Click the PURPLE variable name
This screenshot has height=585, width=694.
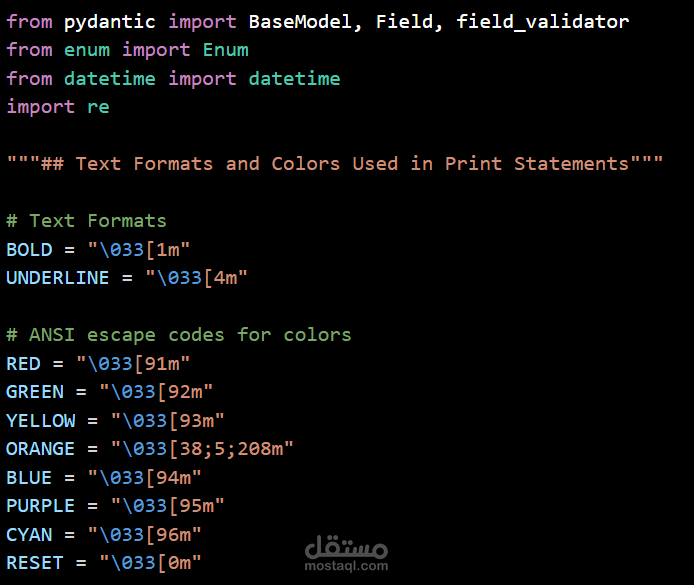[x=40, y=506]
